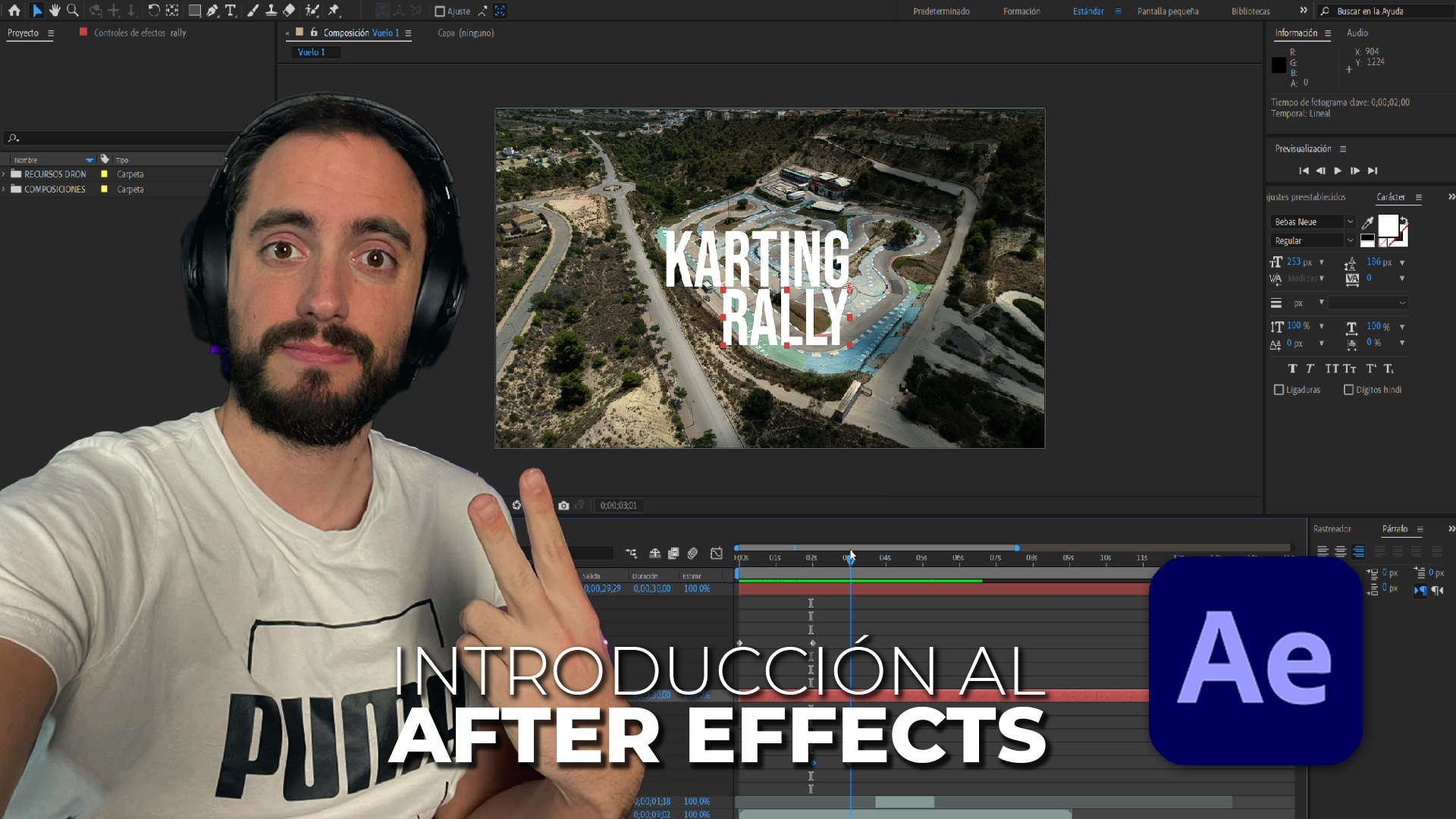Toggle Faux Italic text style
This screenshot has width=1456, height=819.
click(1310, 369)
